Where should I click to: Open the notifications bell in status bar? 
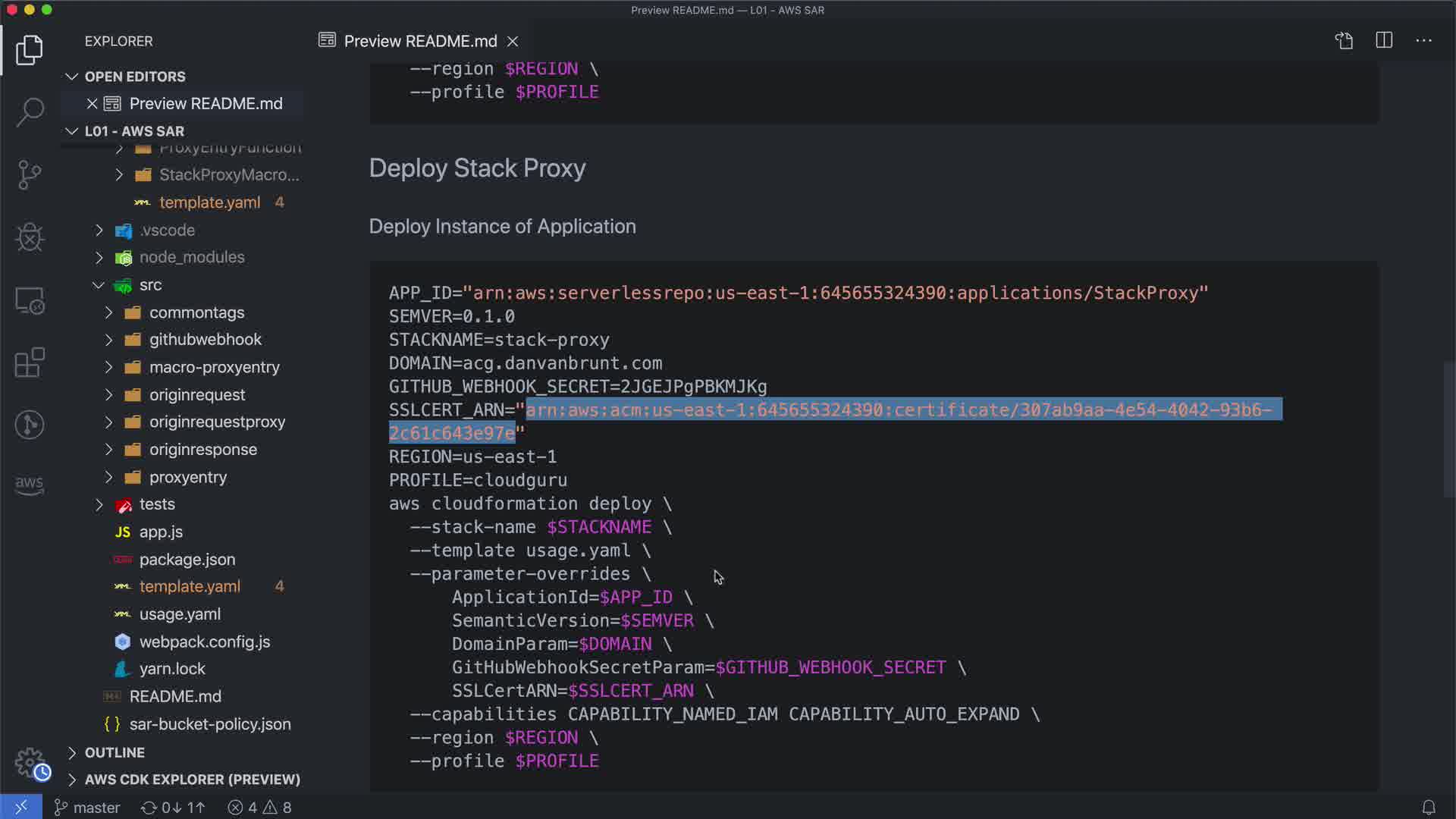1428,808
